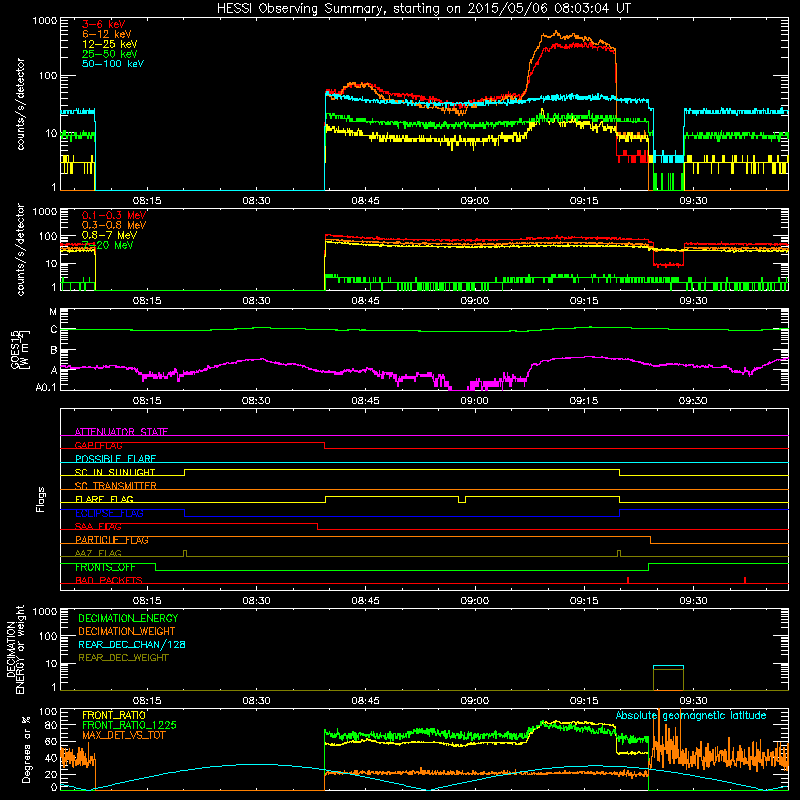This screenshot has width=800, height=800.
Task: Click the GOES15 axis label
Action: tap(15, 349)
